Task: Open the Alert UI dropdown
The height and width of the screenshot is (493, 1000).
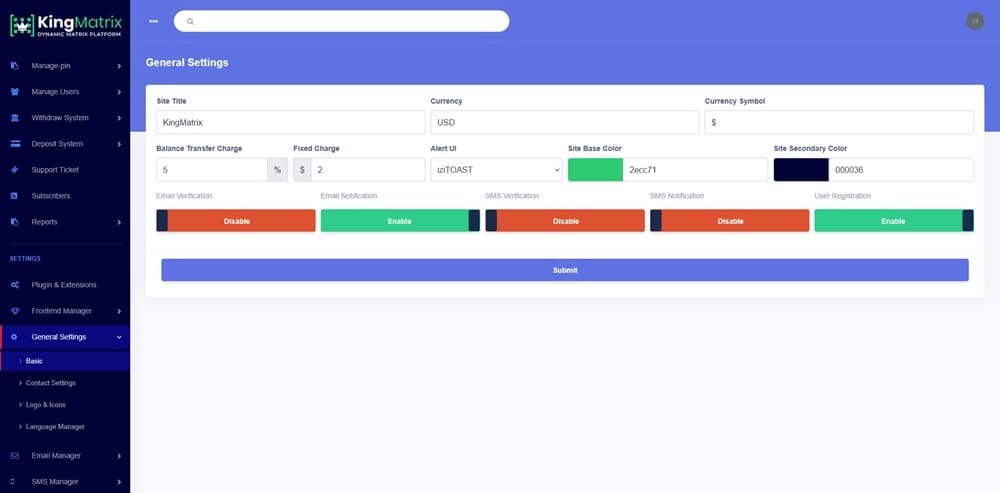Action: pos(497,170)
